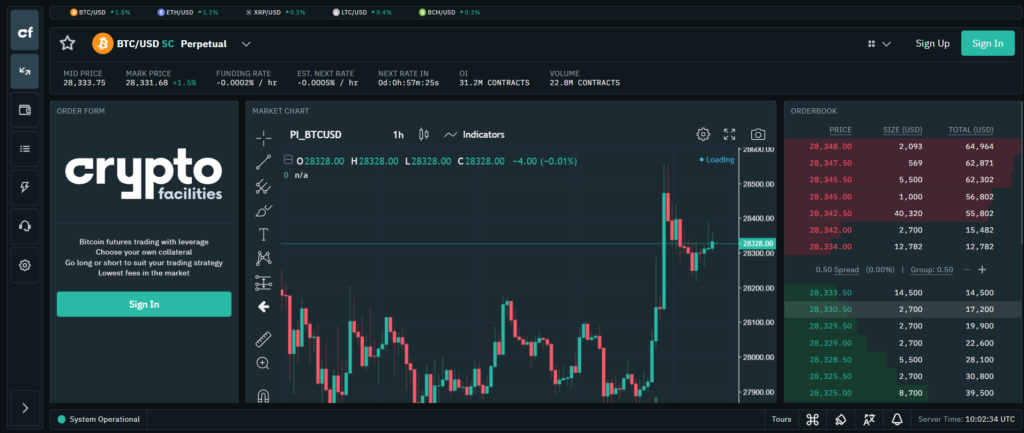This screenshot has height=433, width=1024.
Task: Switch chart to fullscreen mode
Action: pos(730,134)
